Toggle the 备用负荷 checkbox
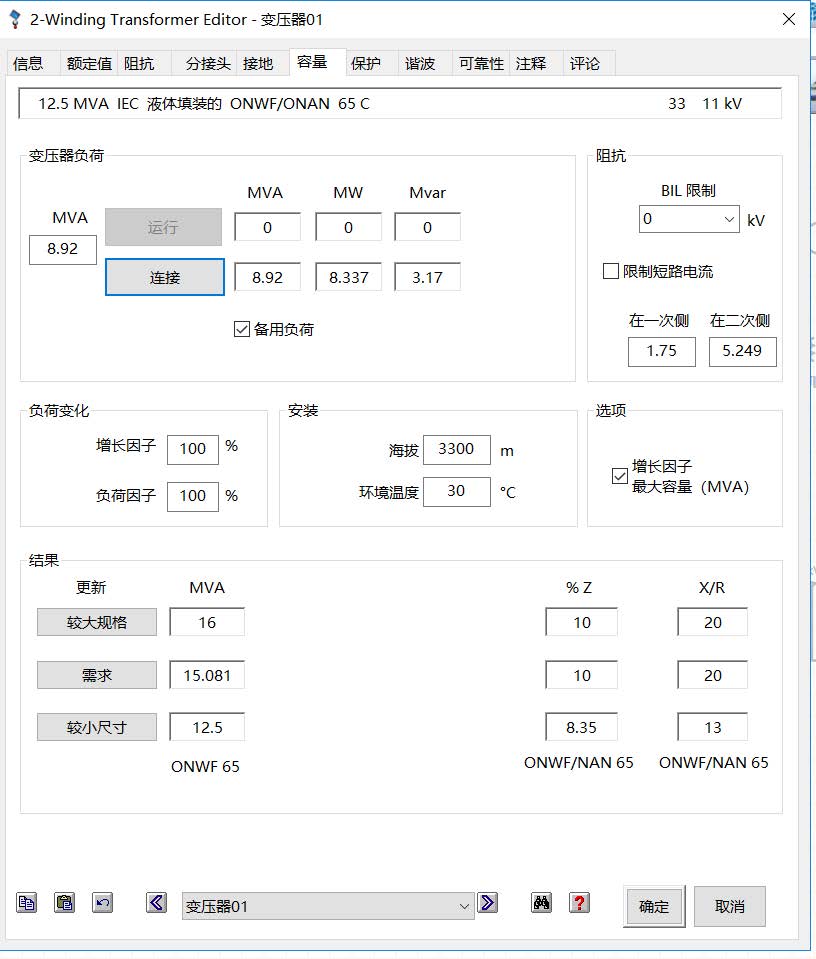 pyautogui.click(x=242, y=329)
